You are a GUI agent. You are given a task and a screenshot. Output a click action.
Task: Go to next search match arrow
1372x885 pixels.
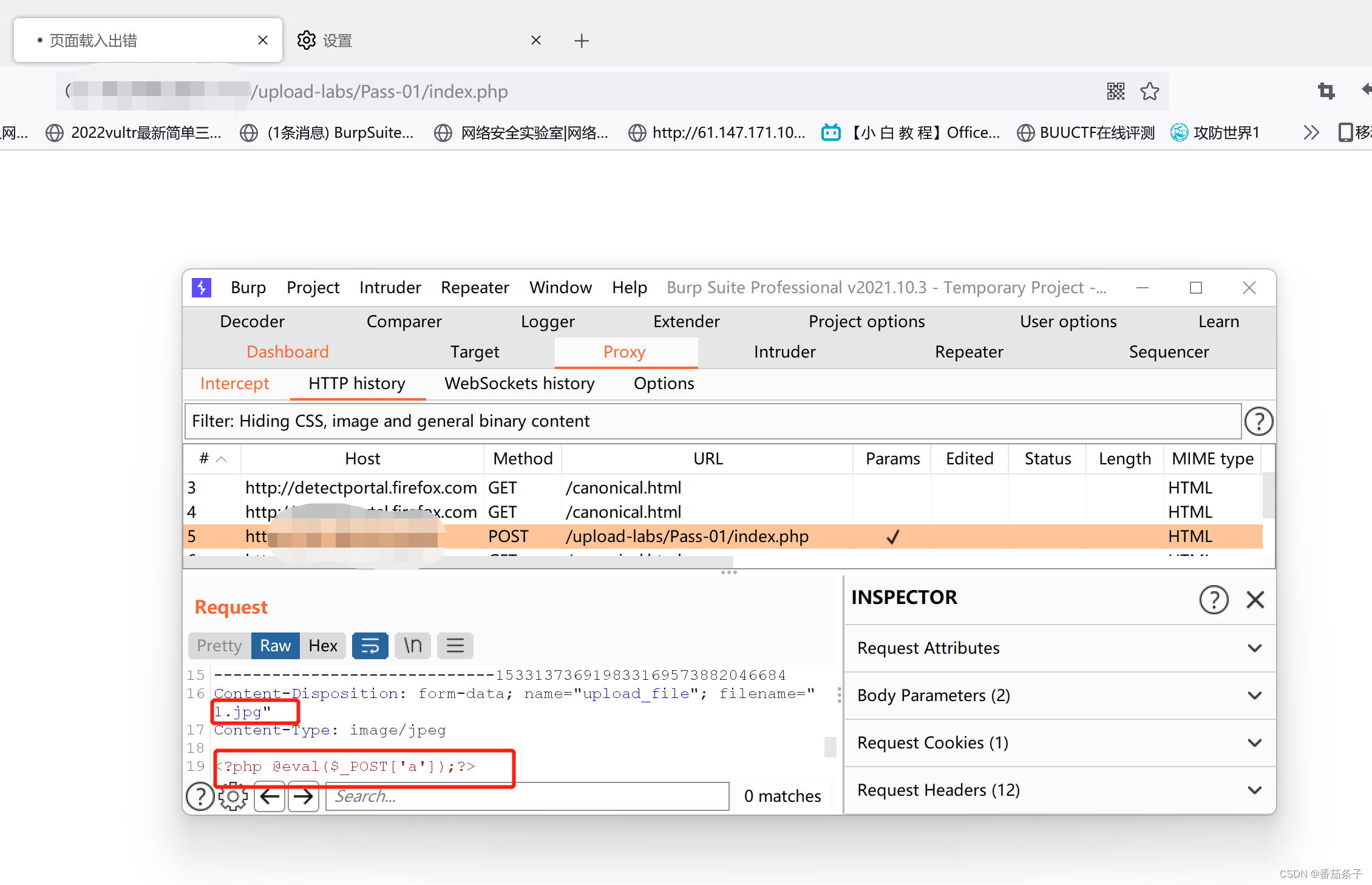(304, 796)
